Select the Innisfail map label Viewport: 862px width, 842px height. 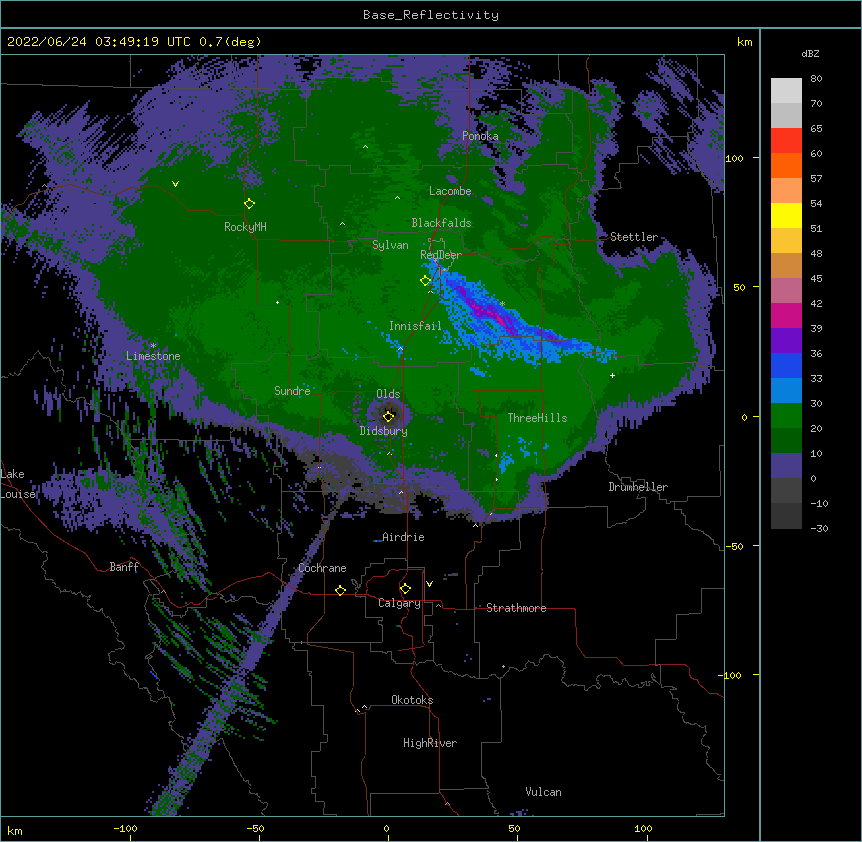(x=415, y=326)
